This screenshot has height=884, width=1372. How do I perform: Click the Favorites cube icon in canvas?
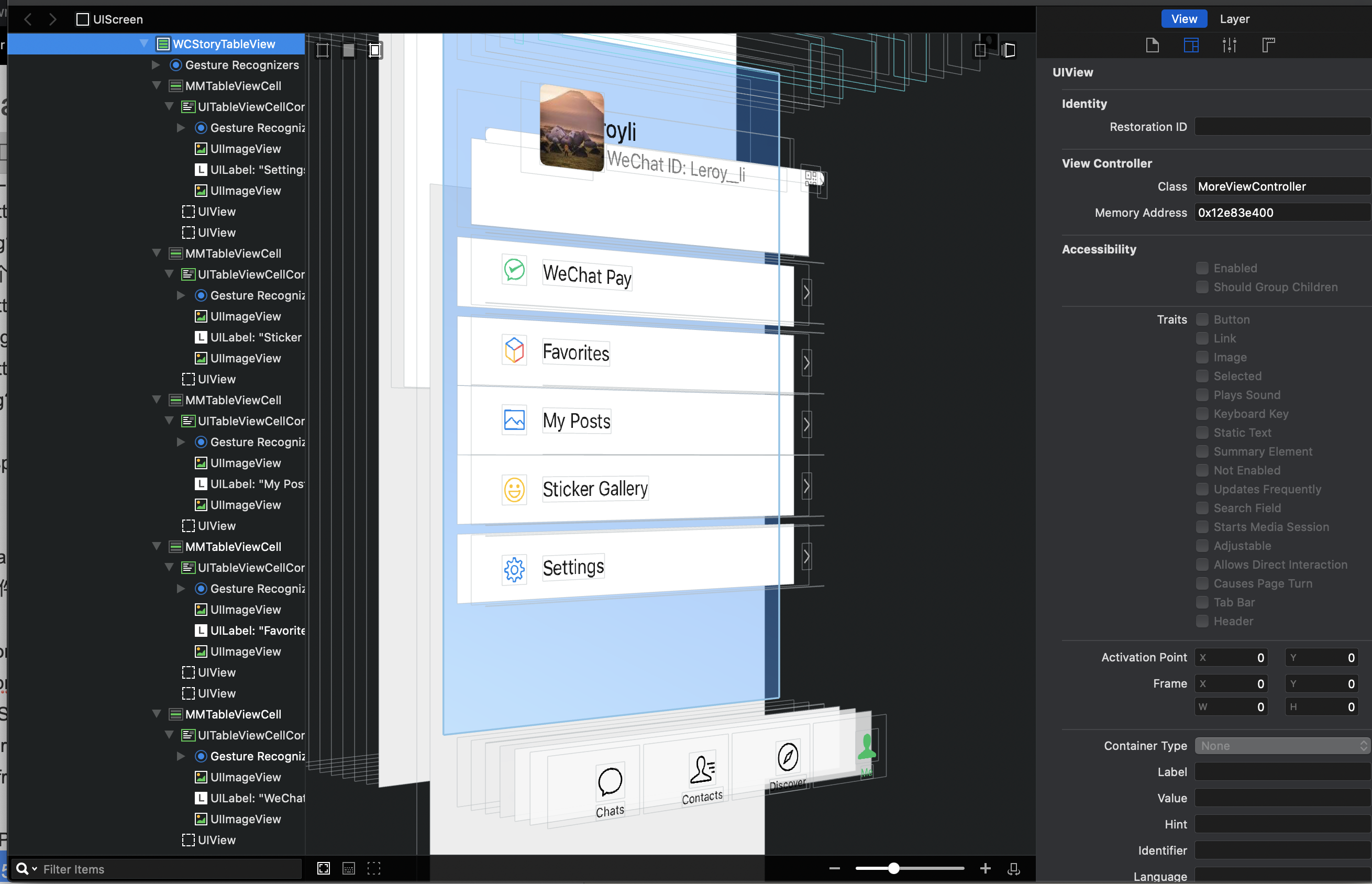[x=514, y=350]
